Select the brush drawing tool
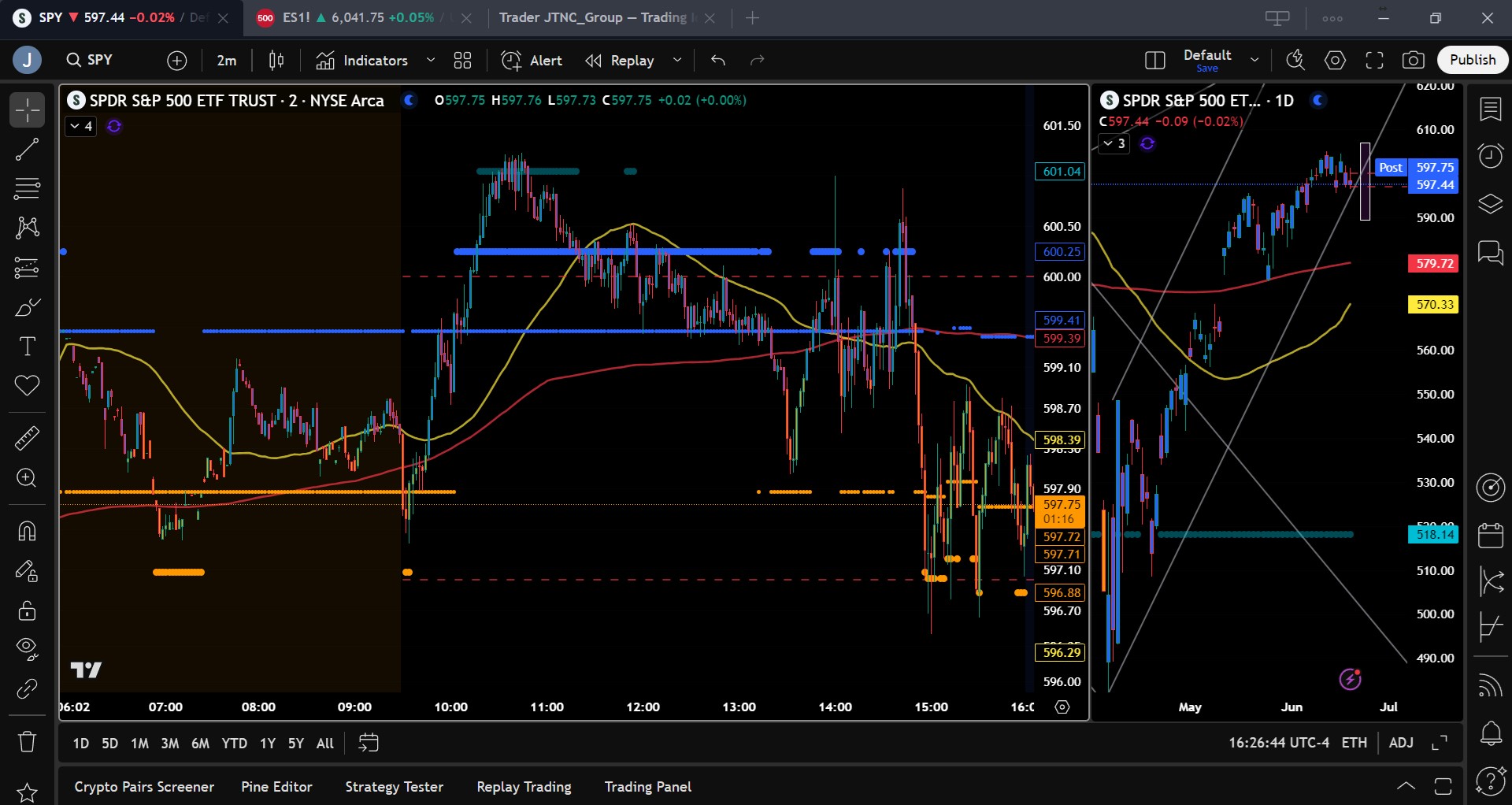Image resolution: width=1512 pixels, height=805 pixels. (27, 306)
